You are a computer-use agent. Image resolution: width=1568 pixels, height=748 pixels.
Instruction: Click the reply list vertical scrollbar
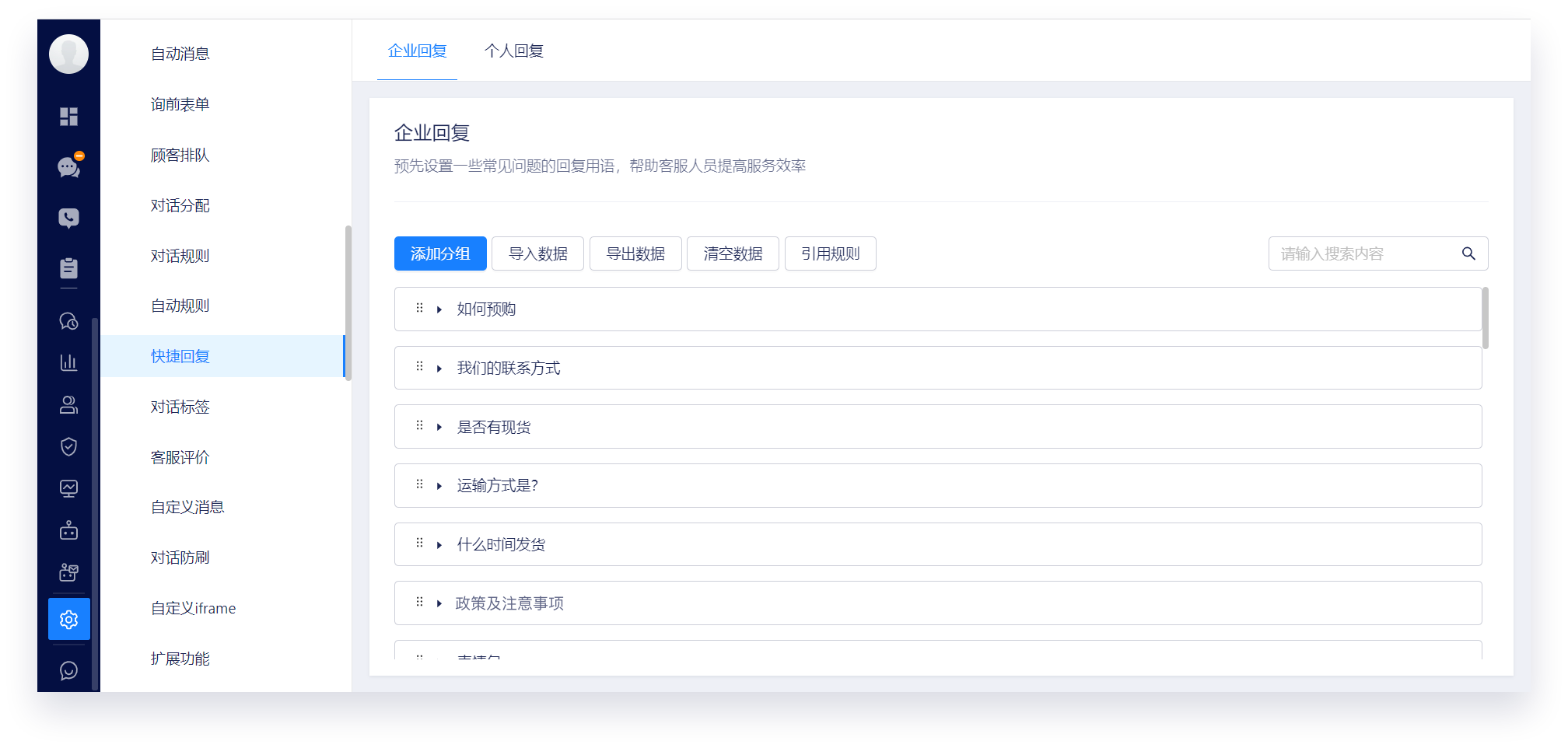(x=1485, y=319)
